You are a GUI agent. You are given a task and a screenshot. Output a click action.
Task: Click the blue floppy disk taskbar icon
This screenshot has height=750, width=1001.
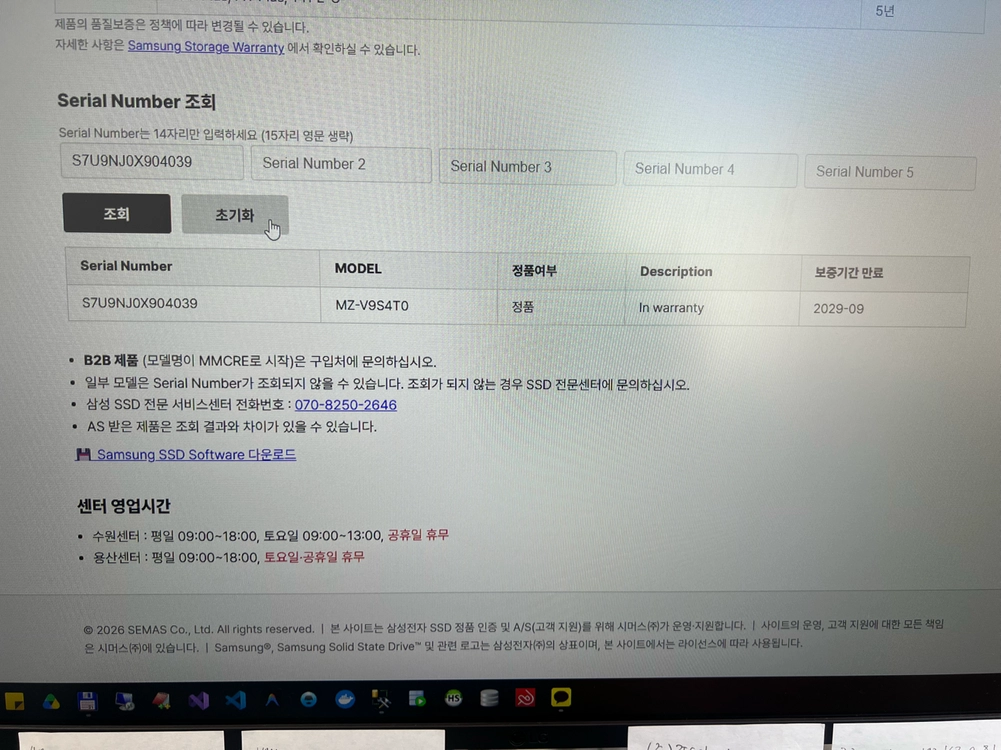point(87,701)
